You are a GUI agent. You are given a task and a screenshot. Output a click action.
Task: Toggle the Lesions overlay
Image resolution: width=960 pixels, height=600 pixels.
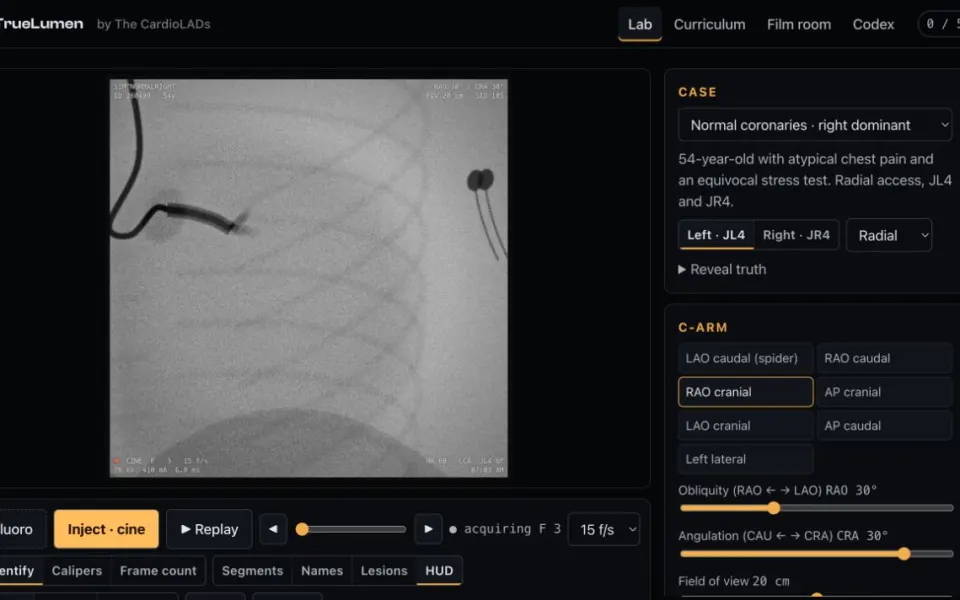(x=384, y=571)
